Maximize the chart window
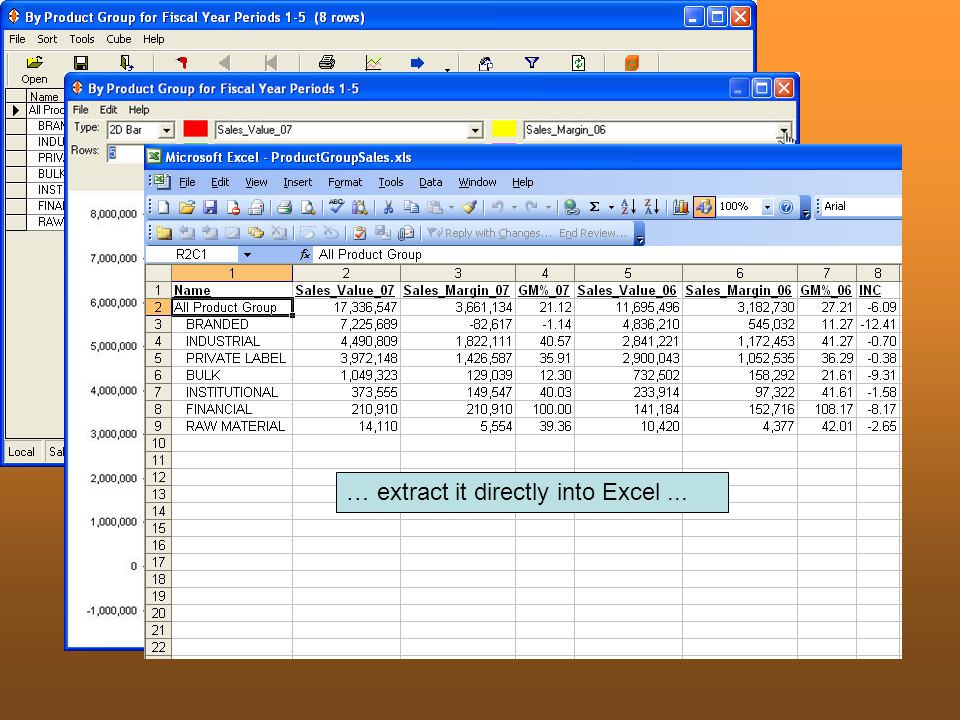960x720 pixels. (761, 89)
